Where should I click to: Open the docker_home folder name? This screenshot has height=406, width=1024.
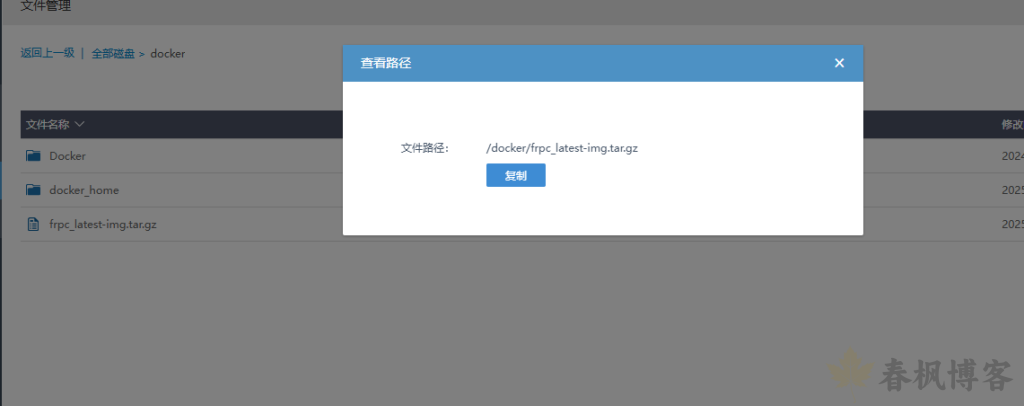(84, 190)
